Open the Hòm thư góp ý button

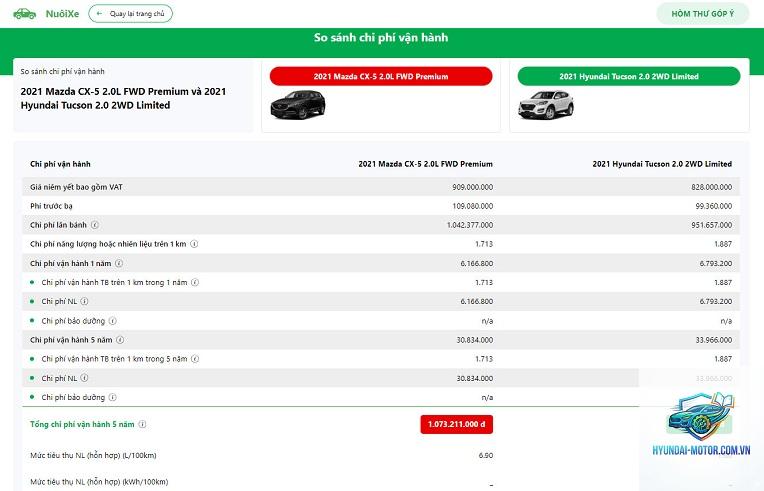coord(703,14)
